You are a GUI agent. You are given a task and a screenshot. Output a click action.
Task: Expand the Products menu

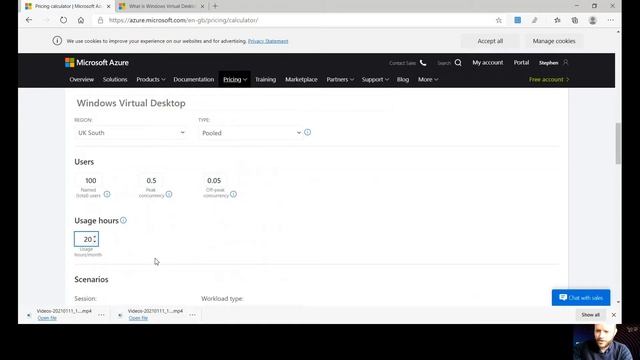[x=151, y=80]
